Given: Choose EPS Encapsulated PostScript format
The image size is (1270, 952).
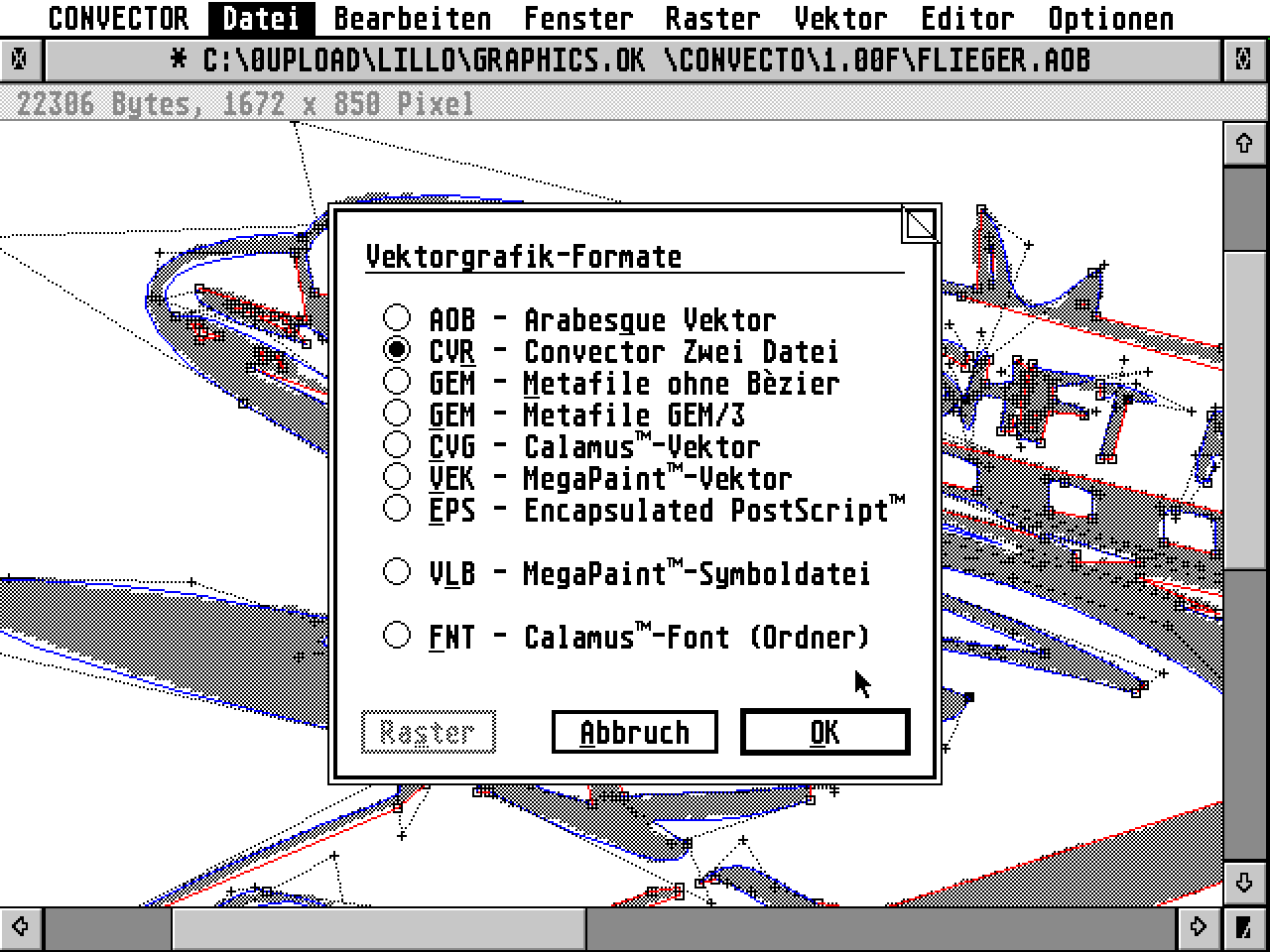Looking at the screenshot, I should (x=397, y=507).
